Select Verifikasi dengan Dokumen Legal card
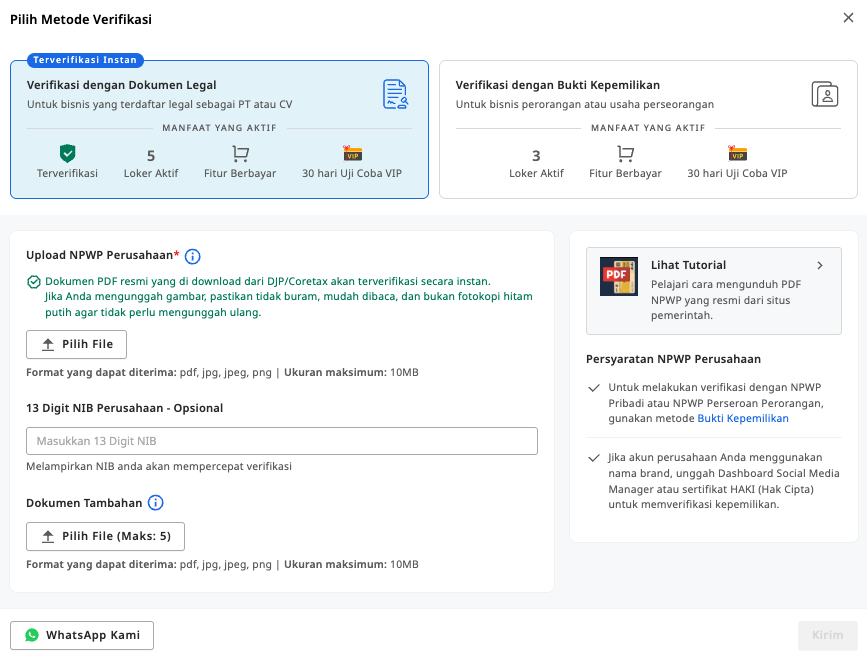This screenshot has height=658, width=867. 220,129
